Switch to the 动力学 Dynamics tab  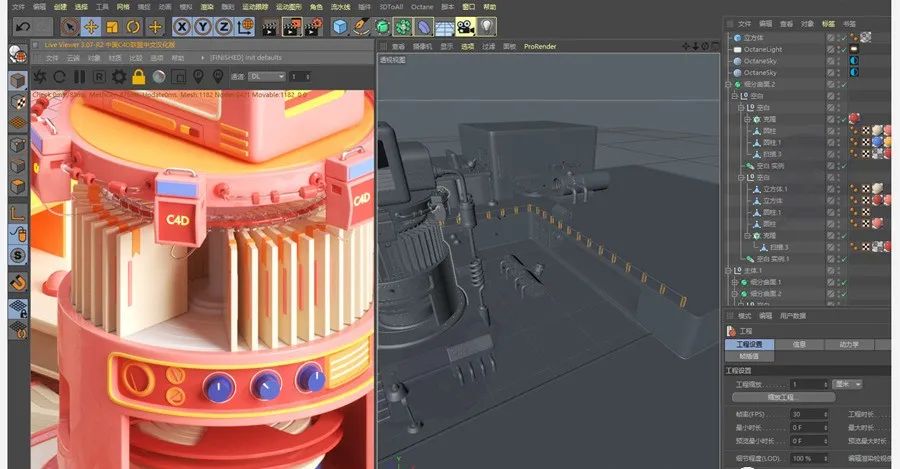pyautogui.click(x=849, y=344)
